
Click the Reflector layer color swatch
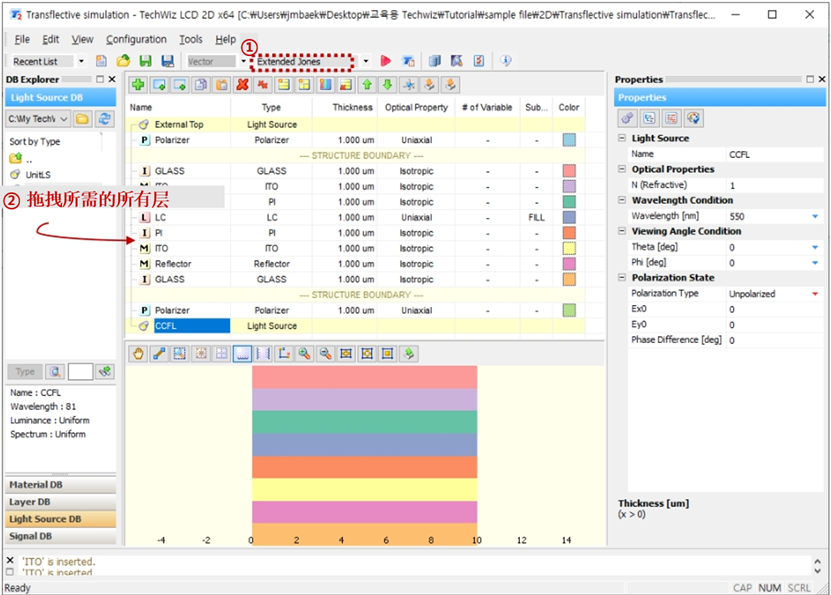click(x=569, y=264)
